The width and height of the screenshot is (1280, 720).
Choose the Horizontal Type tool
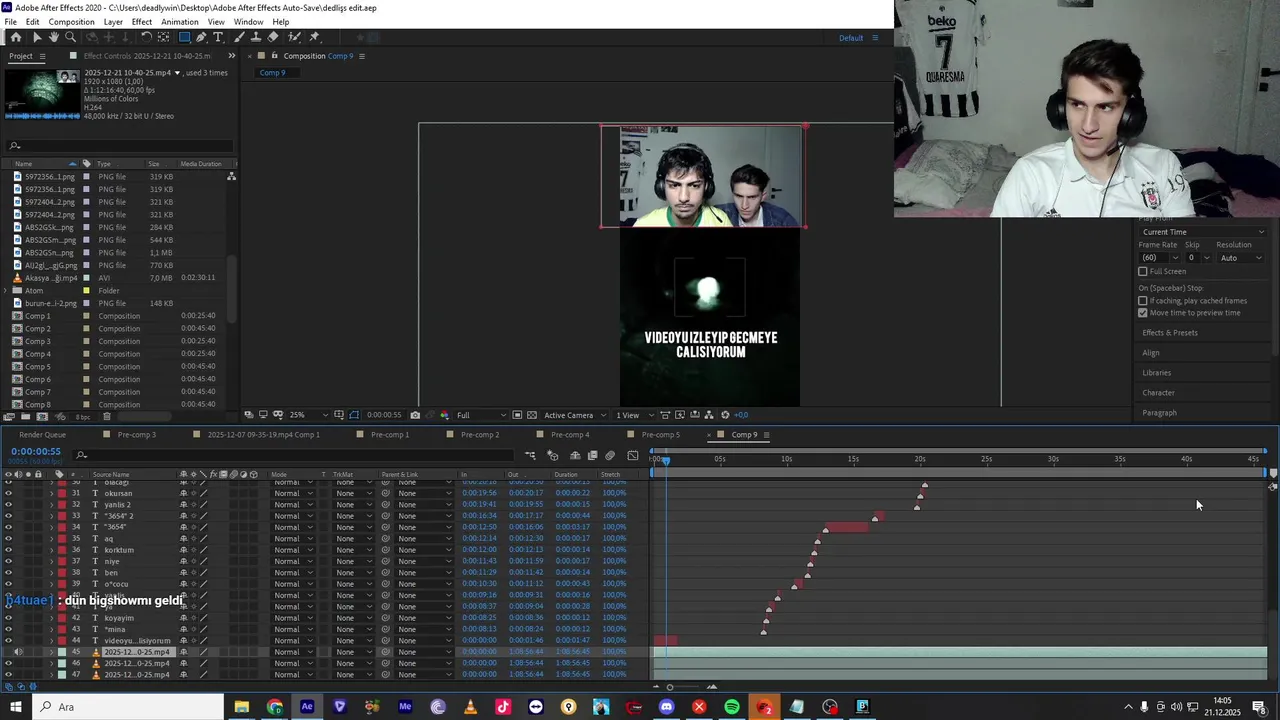pyautogui.click(x=218, y=37)
